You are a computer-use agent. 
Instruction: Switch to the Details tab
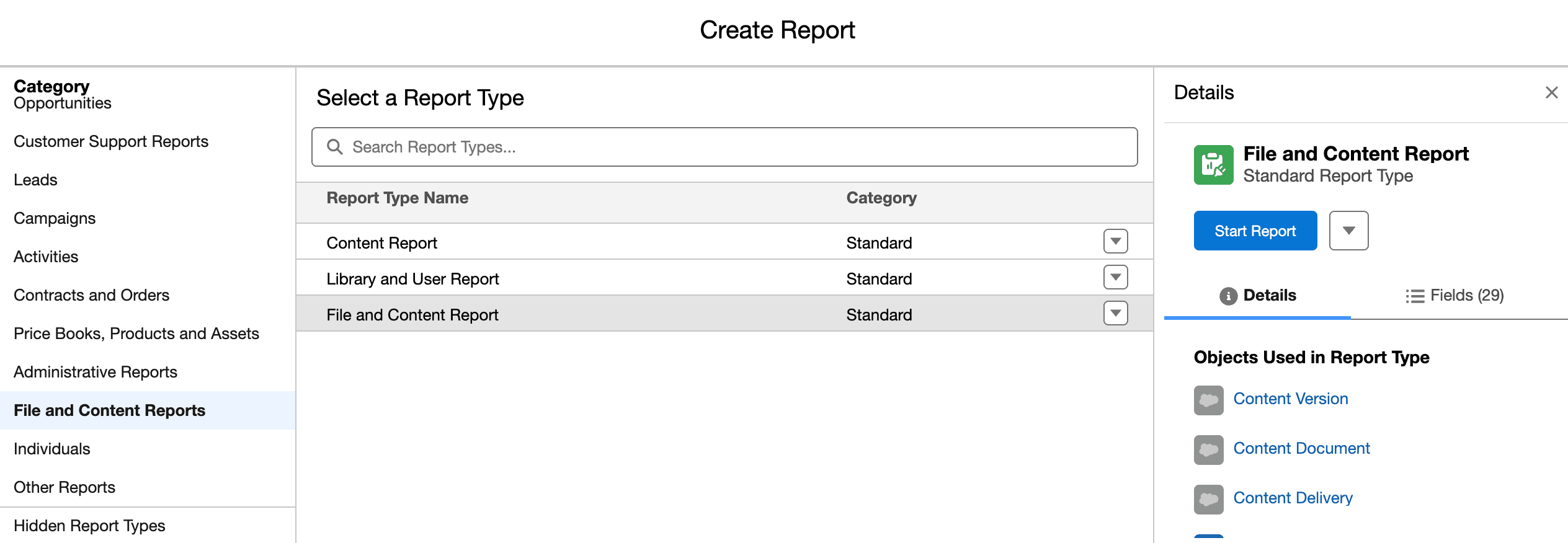(1268, 296)
